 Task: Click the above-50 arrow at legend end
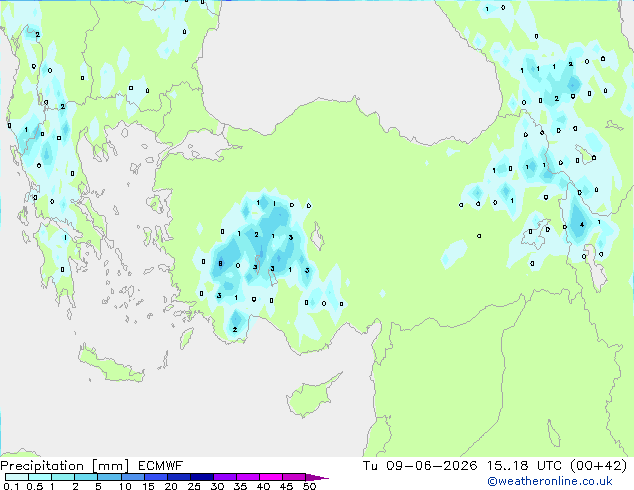click(317, 477)
